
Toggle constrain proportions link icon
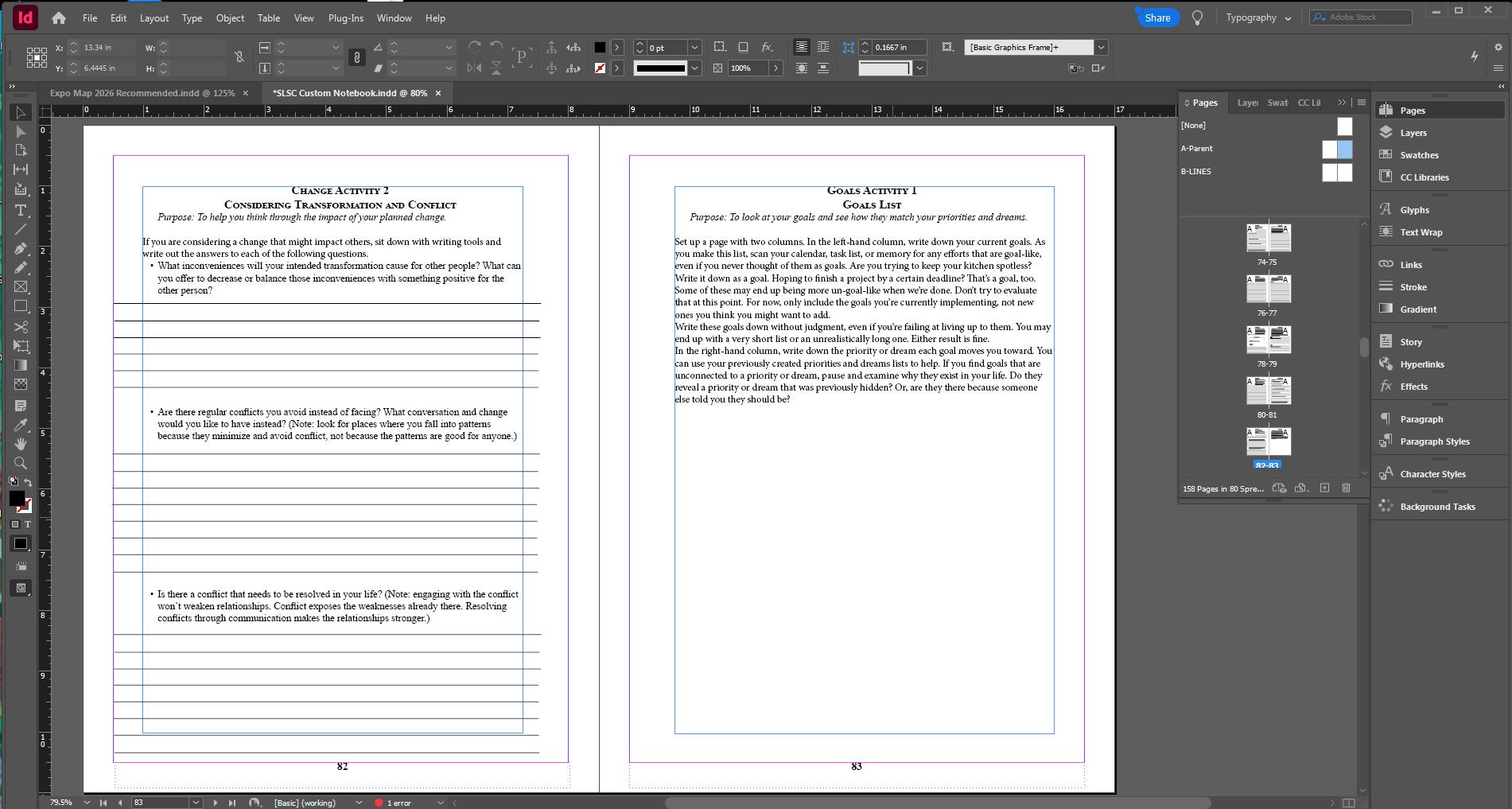239,57
